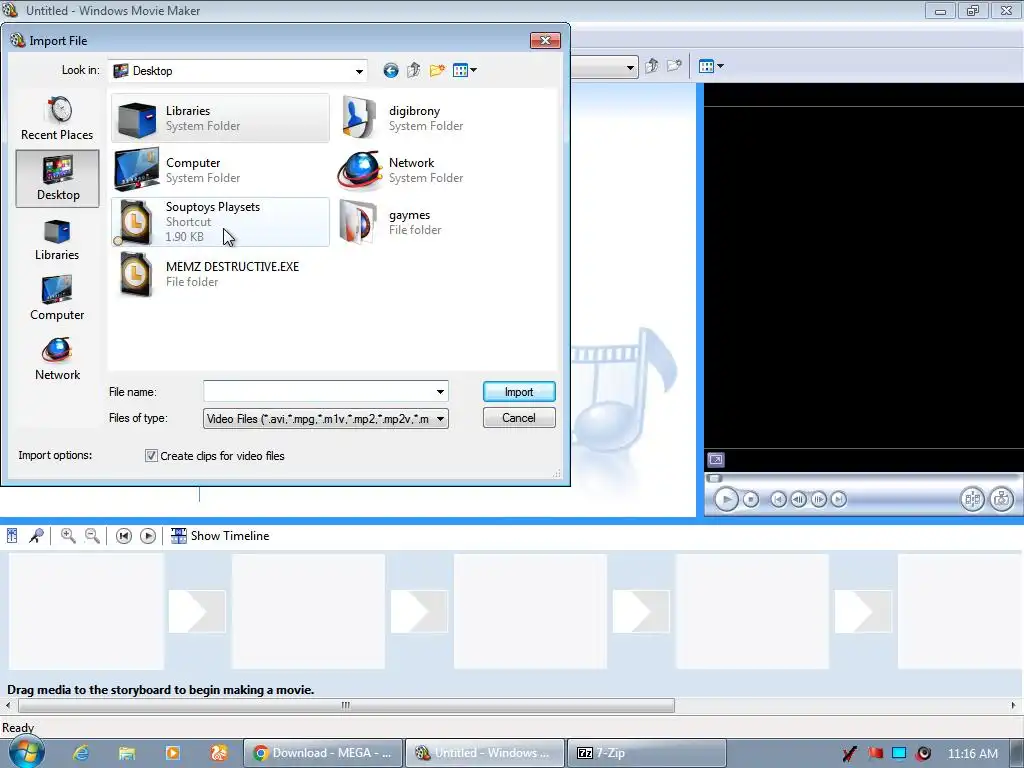Click the first storyboard transition box

tap(197, 611)
